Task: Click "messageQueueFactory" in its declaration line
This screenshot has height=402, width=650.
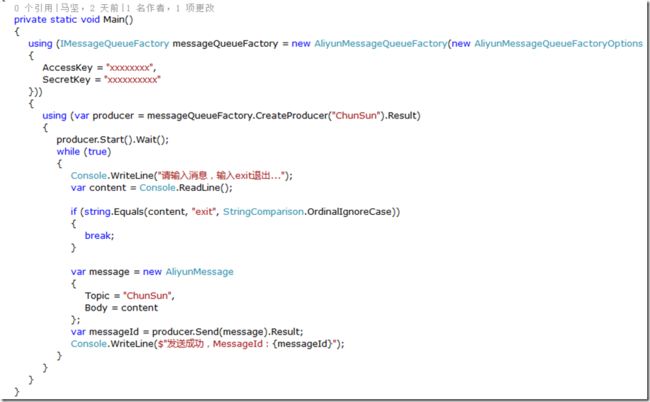Action: tap(225, 44)
